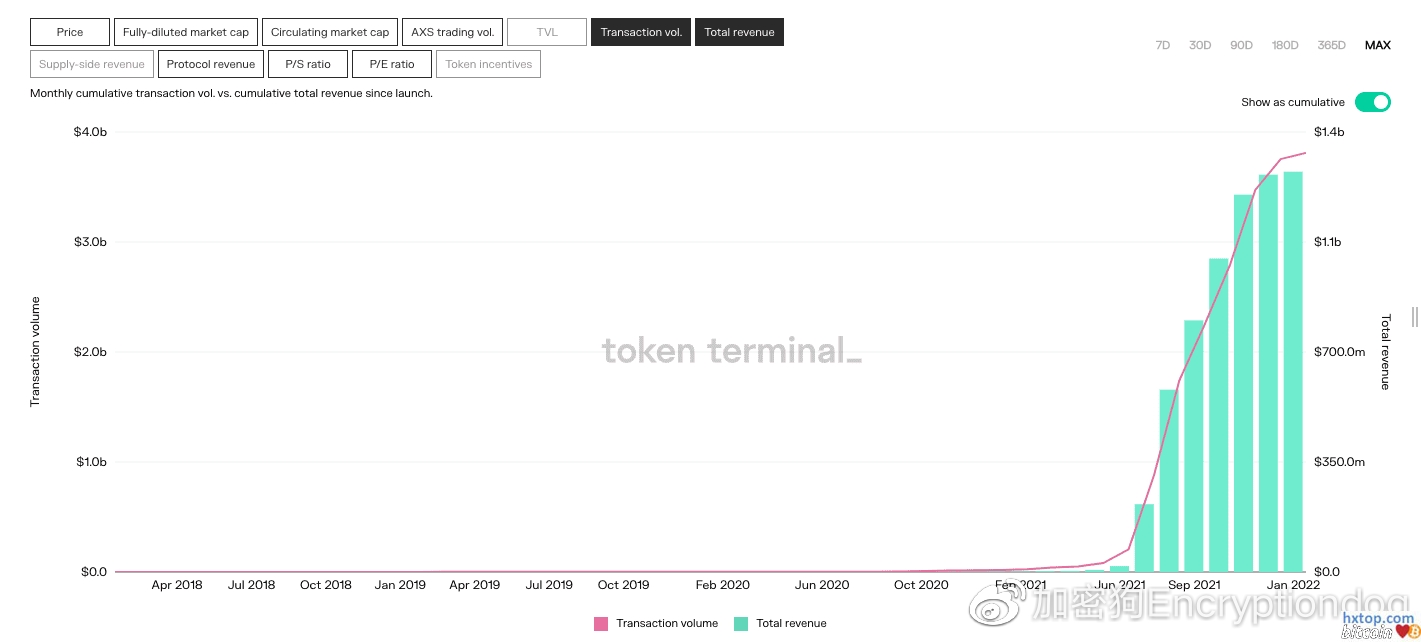The width and height of the screenshot is (1421, 642).
Task: Switch time range to 30D
Action: tap(1200, 45)
